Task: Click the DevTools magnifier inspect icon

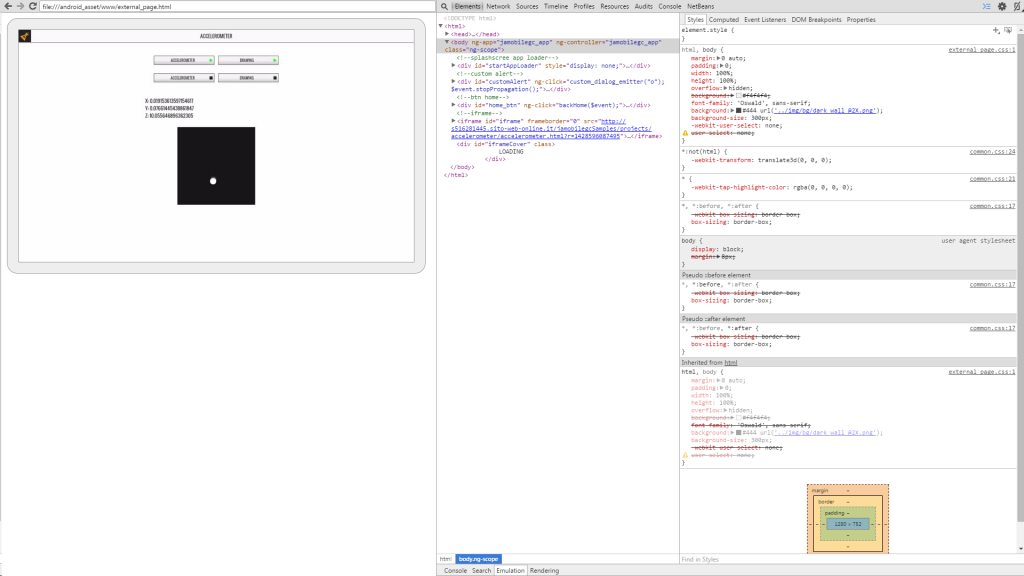Action: tap(445, 6)
